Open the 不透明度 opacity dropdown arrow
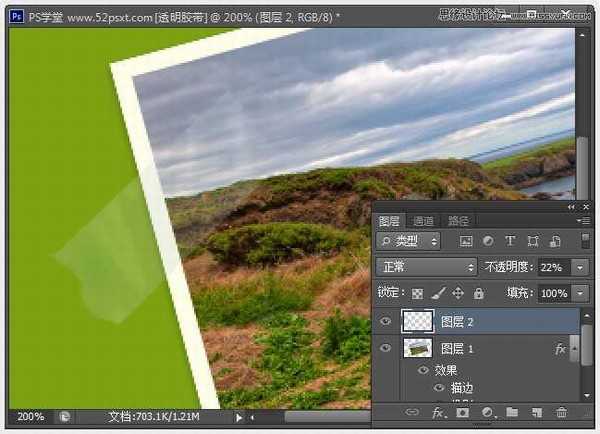Image resolution: width=600 pixels, height=434 pixels. click(581, 268)
